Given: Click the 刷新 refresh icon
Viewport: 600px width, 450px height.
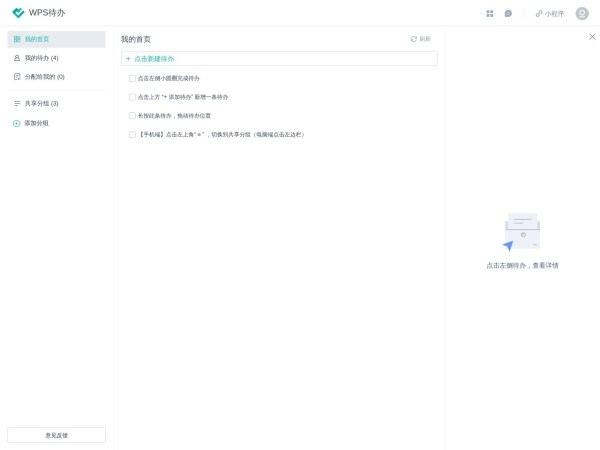Looking at the screenshot, I should 414,39.
